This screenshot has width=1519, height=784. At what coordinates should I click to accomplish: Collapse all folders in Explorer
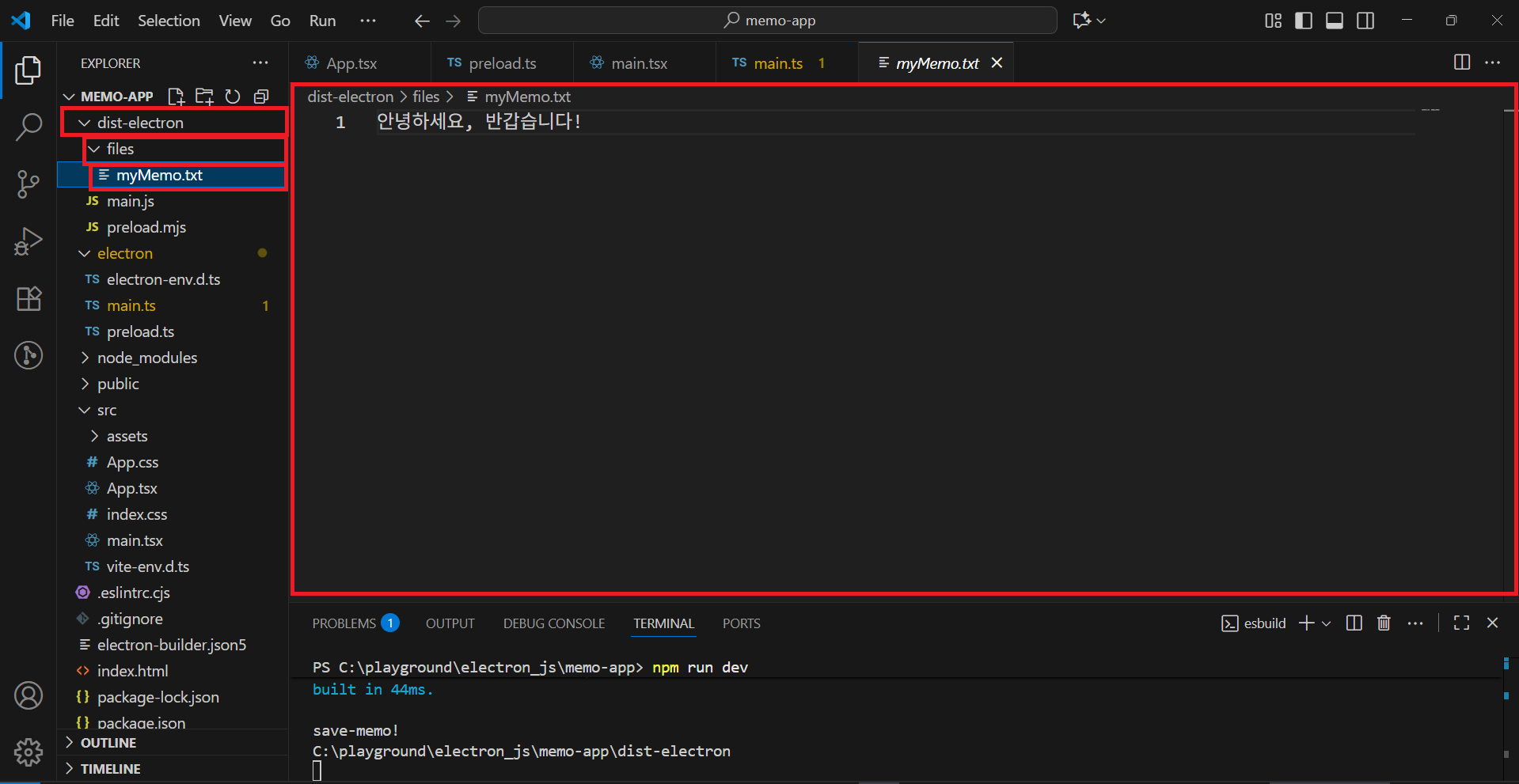(x=261, y=97)
